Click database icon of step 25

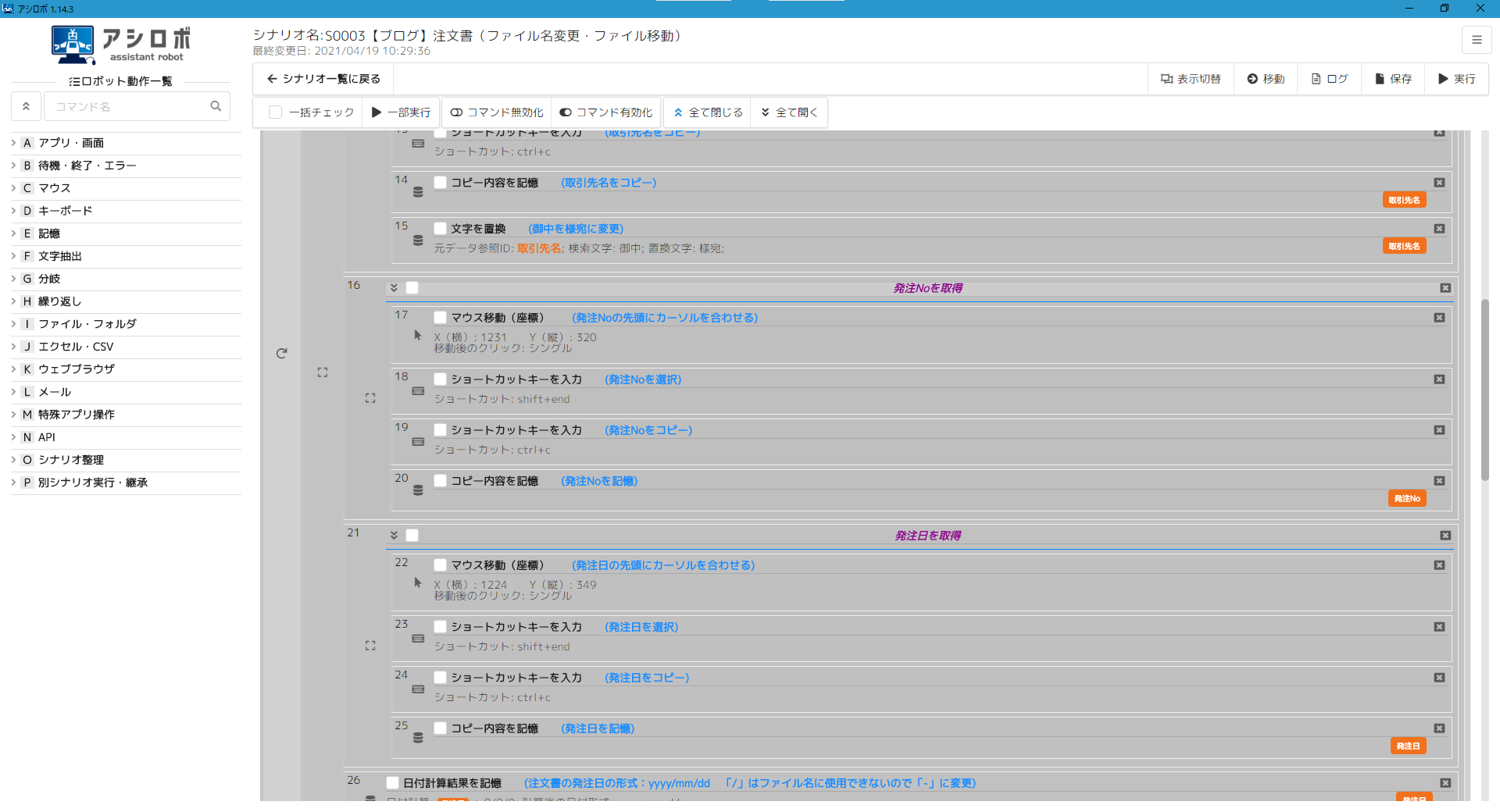pos(418,738)
